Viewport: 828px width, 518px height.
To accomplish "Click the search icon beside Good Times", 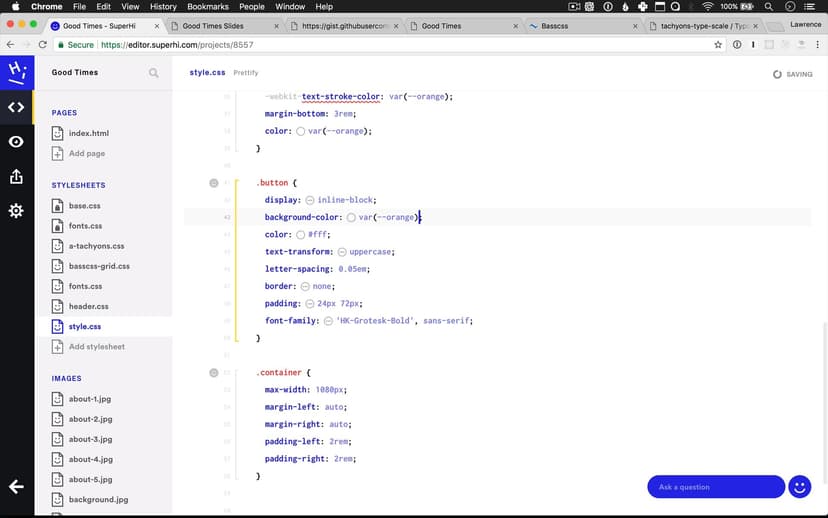I will point(153,73).
